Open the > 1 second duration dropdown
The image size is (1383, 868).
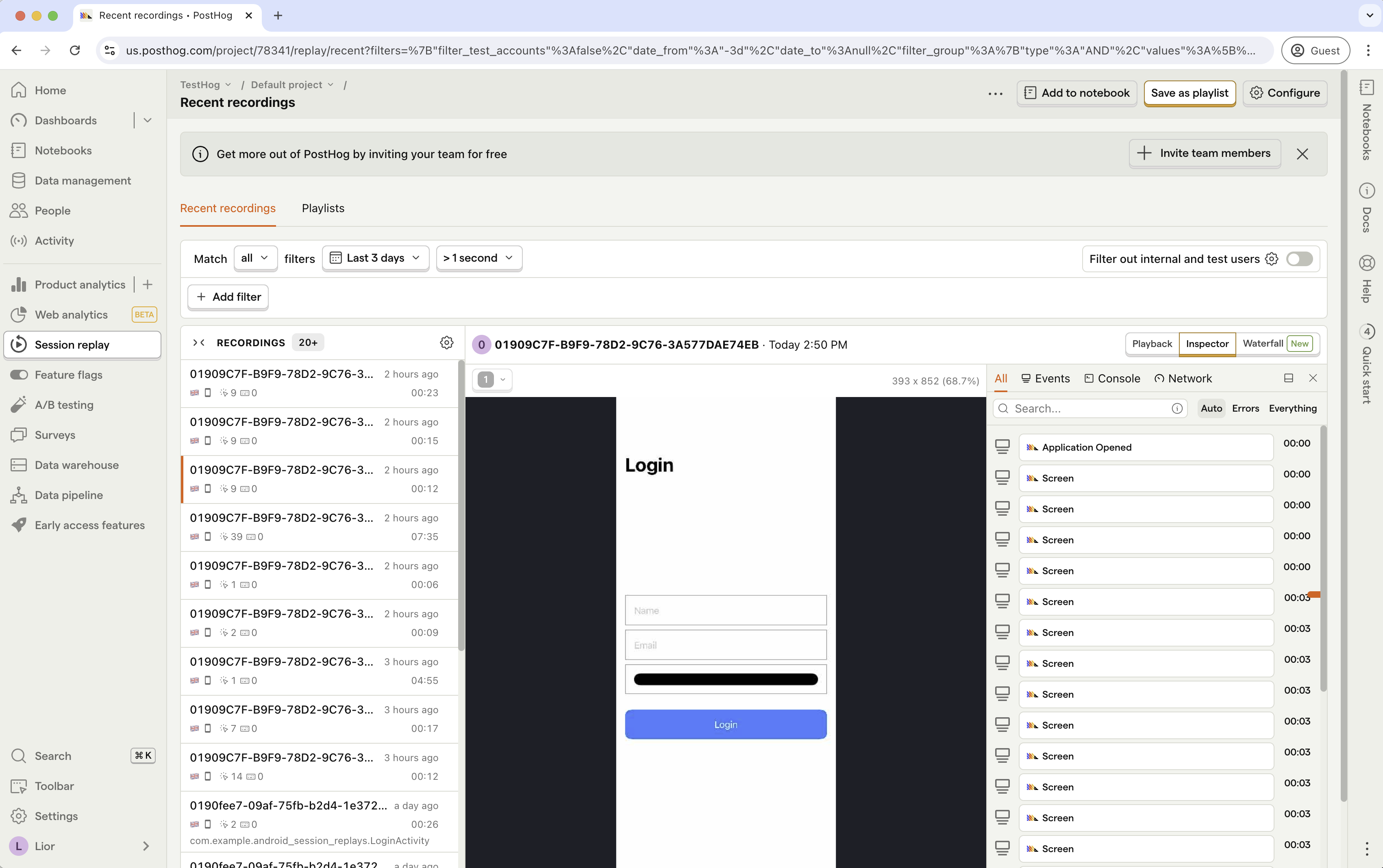478,258
